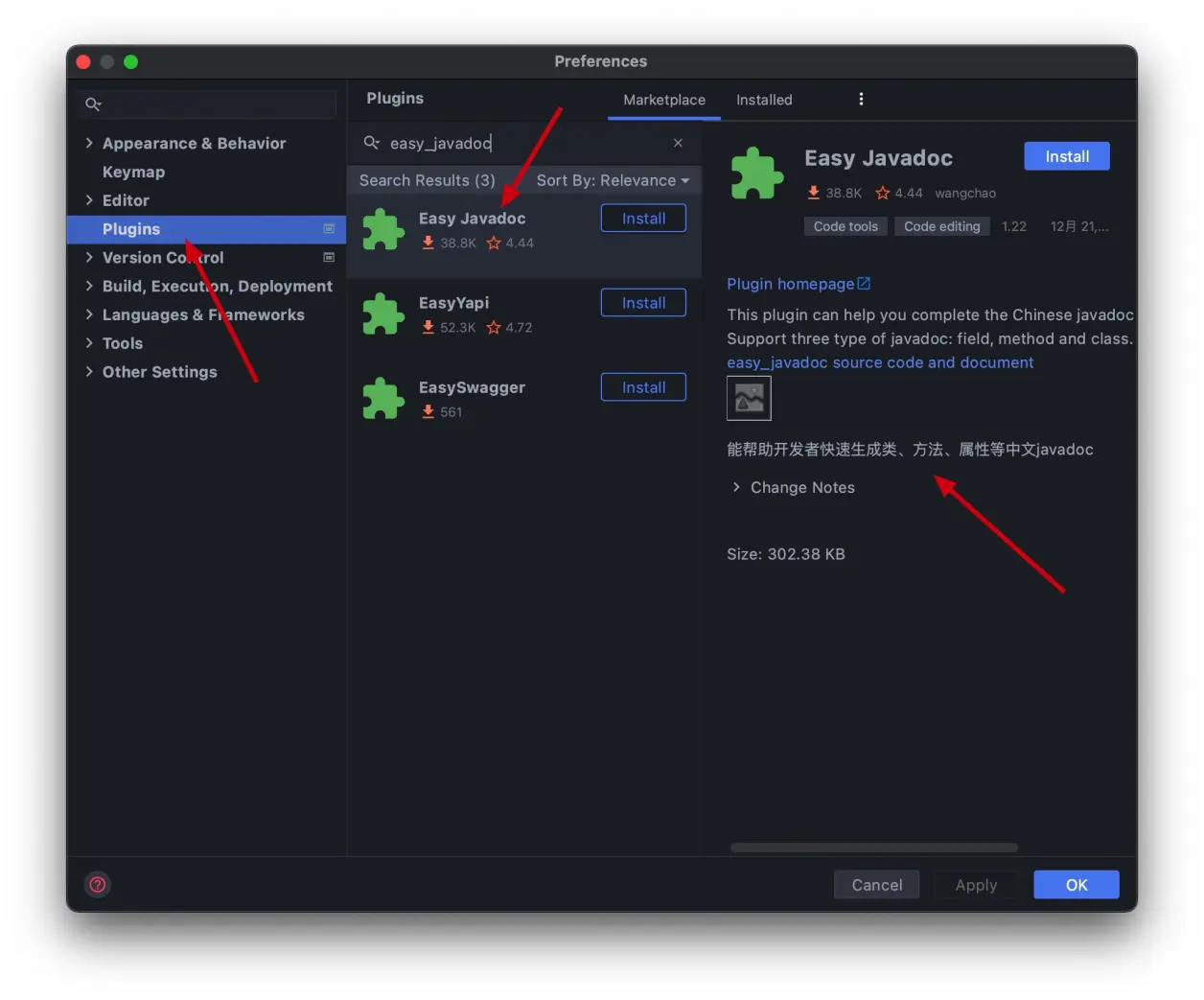Click the settings search magnifier icon

point(93,104)
